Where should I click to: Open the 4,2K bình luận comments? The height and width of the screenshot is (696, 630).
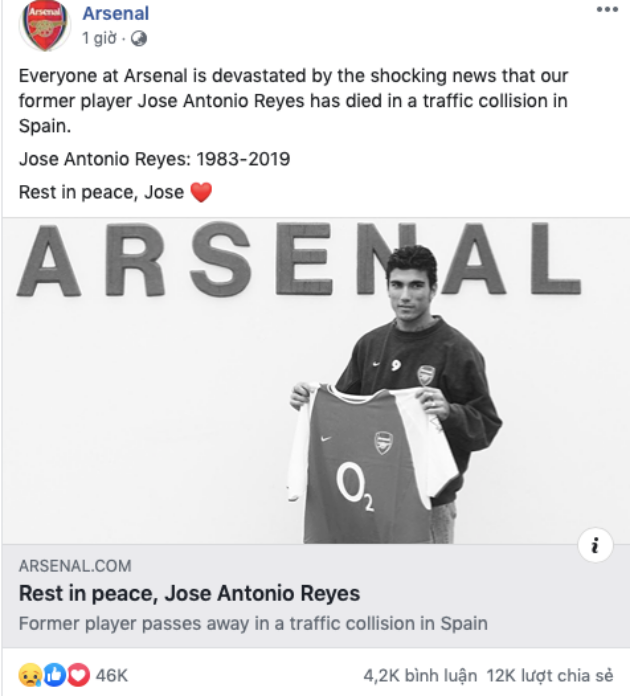[x=421, y=675]
